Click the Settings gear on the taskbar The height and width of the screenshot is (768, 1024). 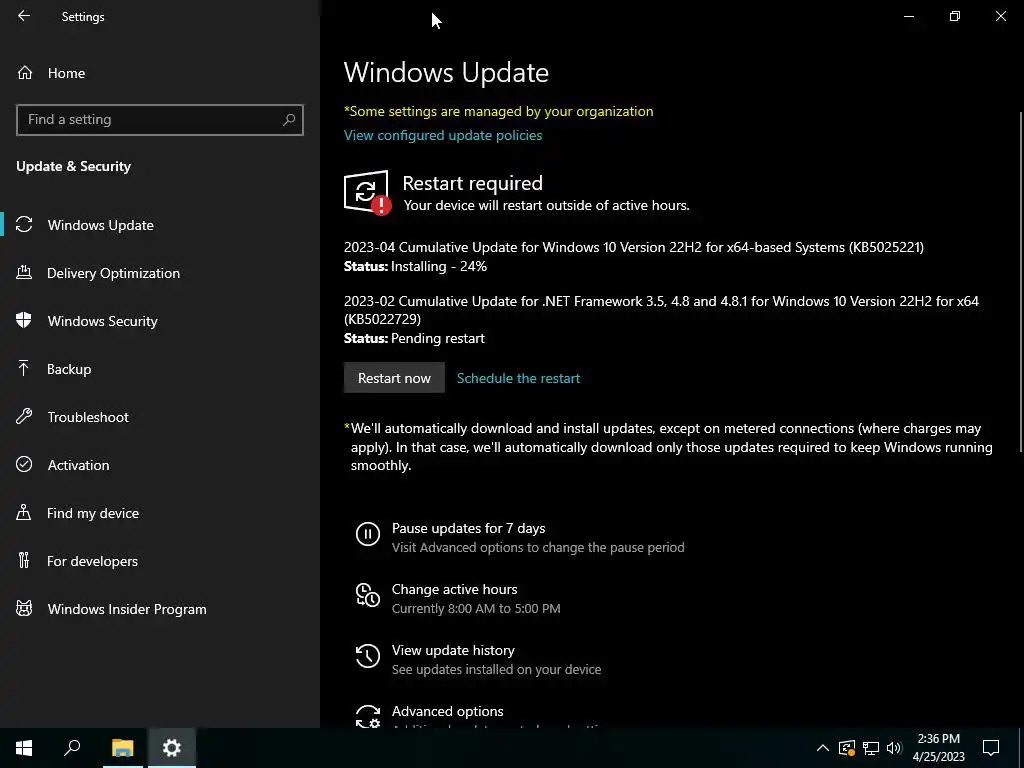coord(172,748)
